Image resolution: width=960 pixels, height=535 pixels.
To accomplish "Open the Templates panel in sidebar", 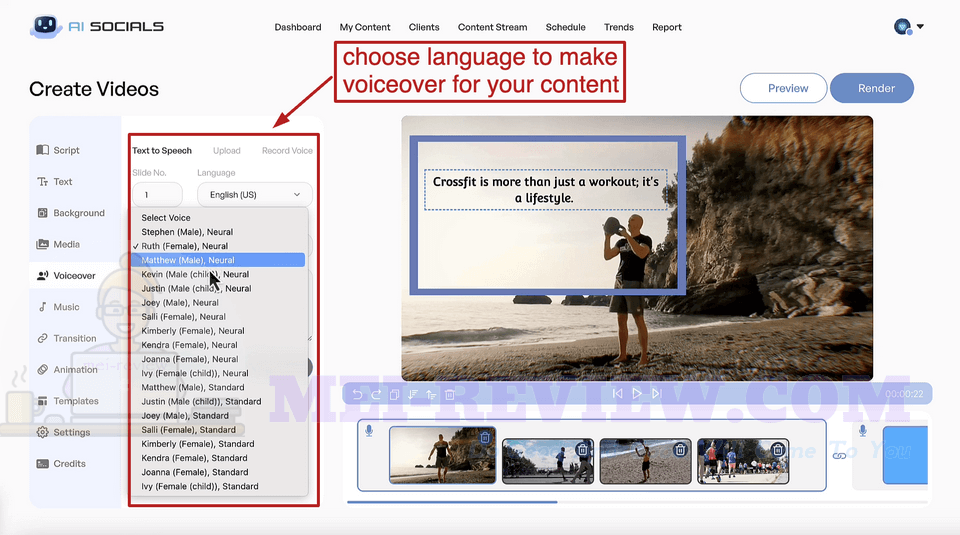I will tap(67, 400).
